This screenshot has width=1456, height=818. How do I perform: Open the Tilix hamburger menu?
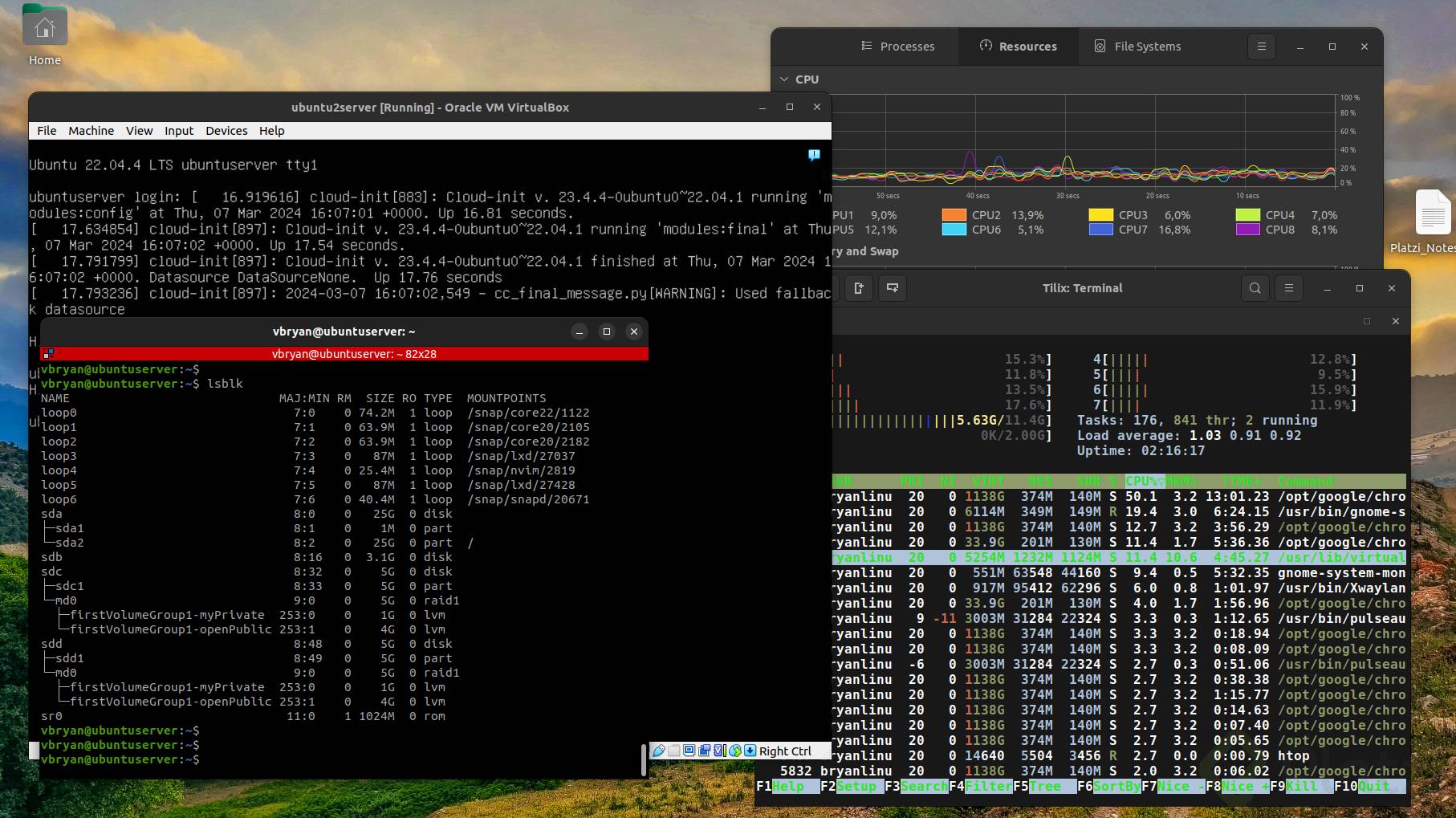click(1288, 288)
